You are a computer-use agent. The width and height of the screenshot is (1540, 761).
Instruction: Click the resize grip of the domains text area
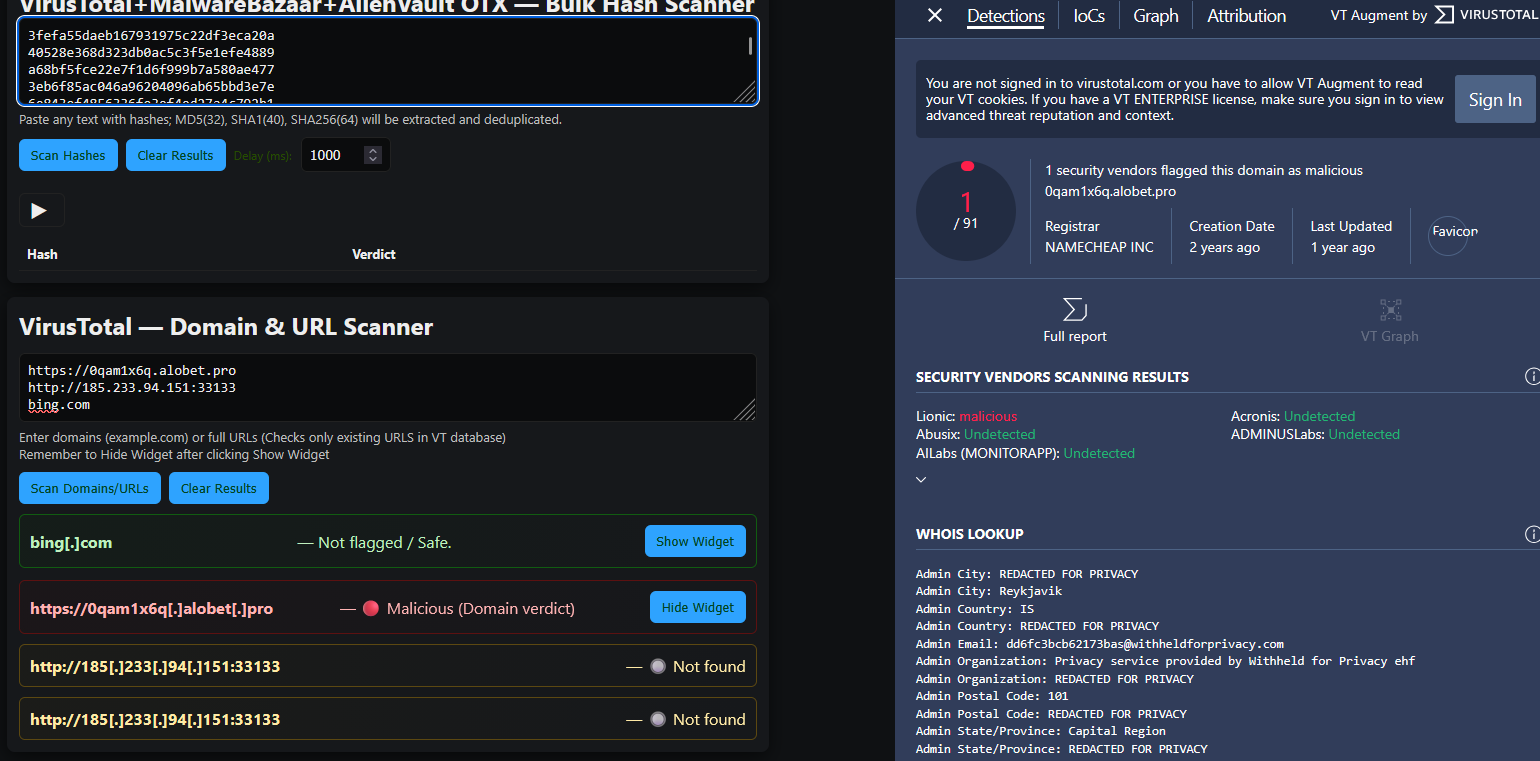(745, 410)
